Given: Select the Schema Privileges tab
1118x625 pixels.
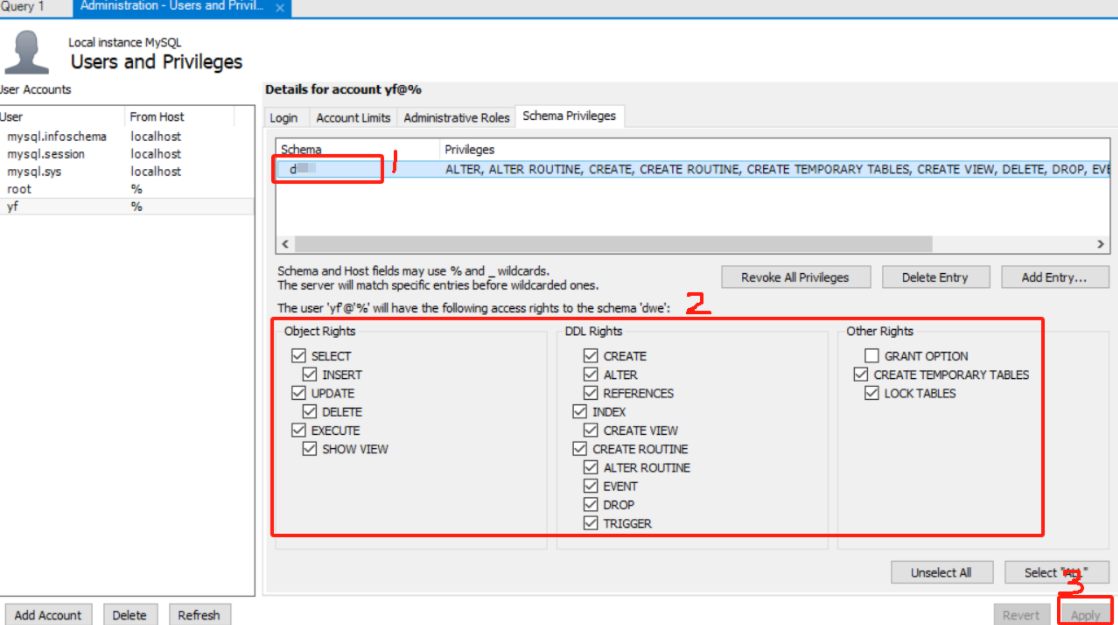Looking at the screenshot, I should tap(569, 116).
